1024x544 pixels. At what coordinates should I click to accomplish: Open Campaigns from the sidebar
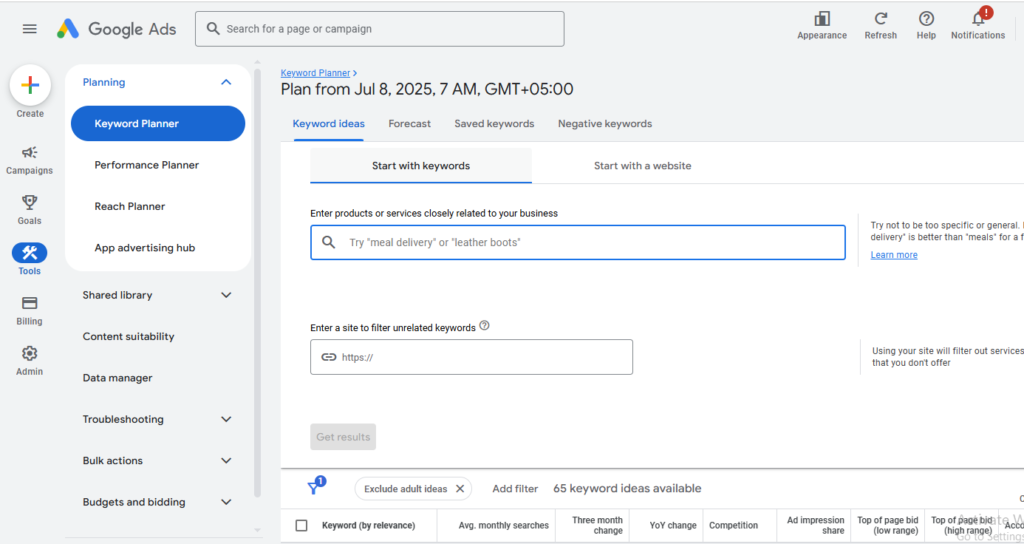(x=29, y=153)
